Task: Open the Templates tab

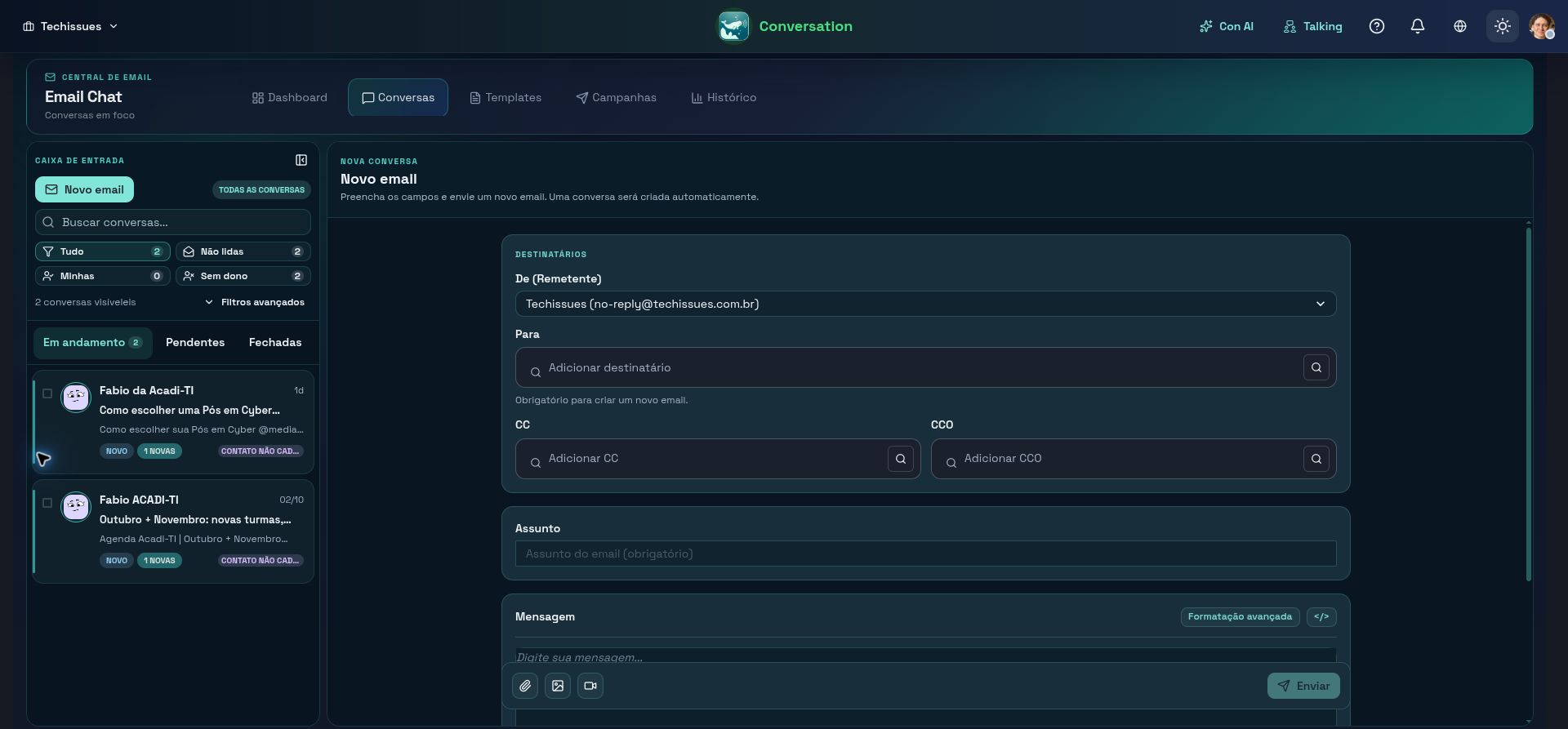Action: click(506, 98)
